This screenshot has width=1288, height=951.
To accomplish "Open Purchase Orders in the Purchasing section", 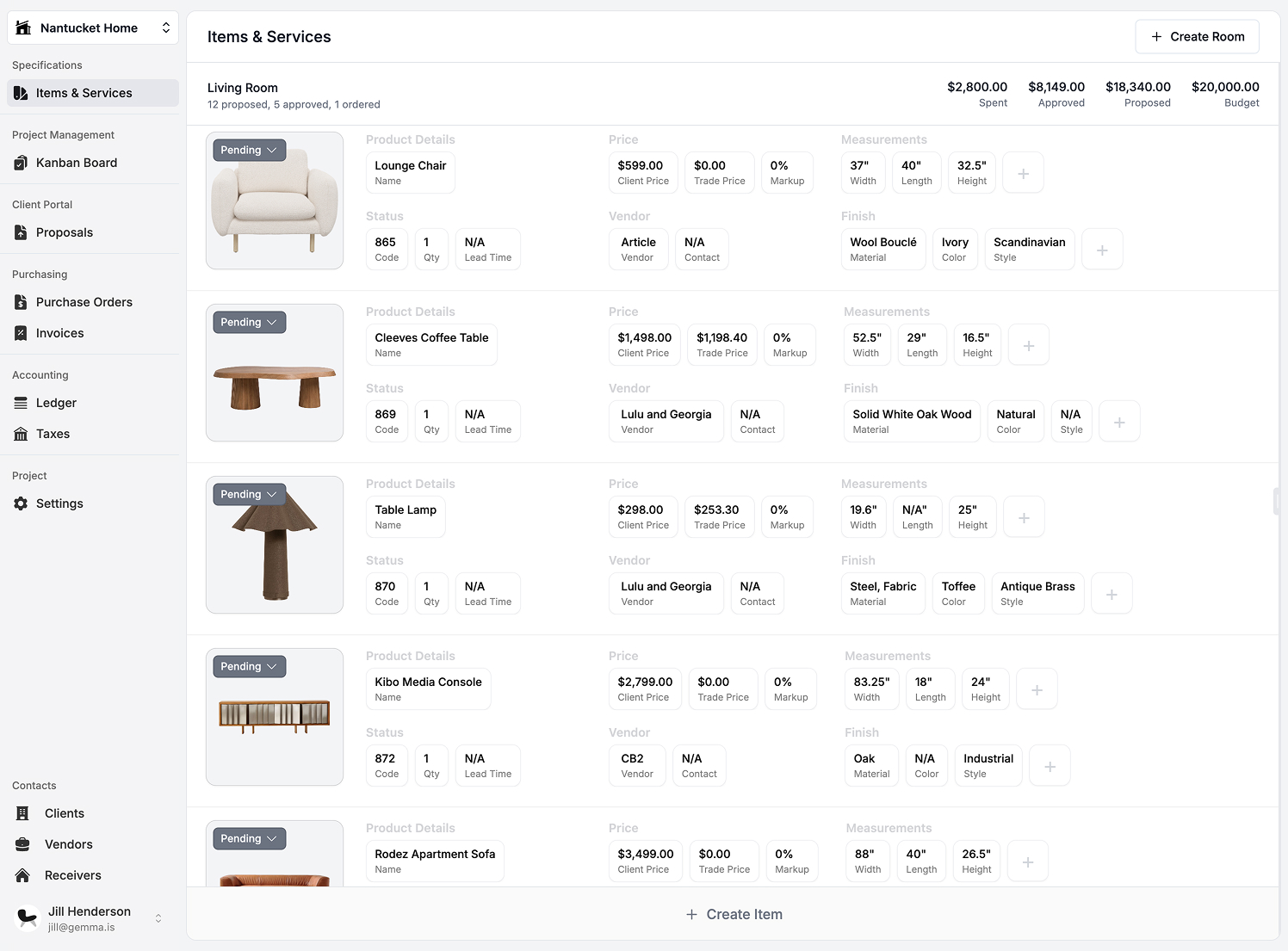I will [21, 302].
